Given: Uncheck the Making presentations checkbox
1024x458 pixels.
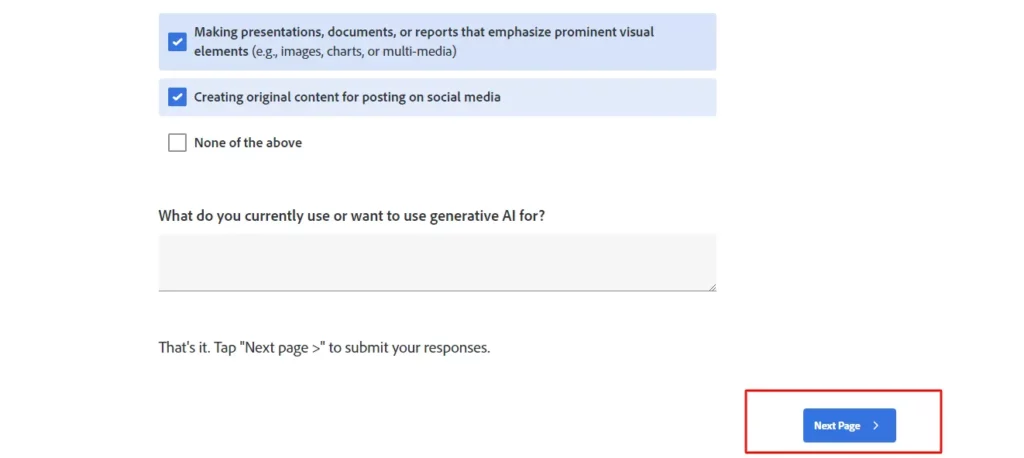Looking at the screenshot, I should pyautogui.click(x=177, y=42).
